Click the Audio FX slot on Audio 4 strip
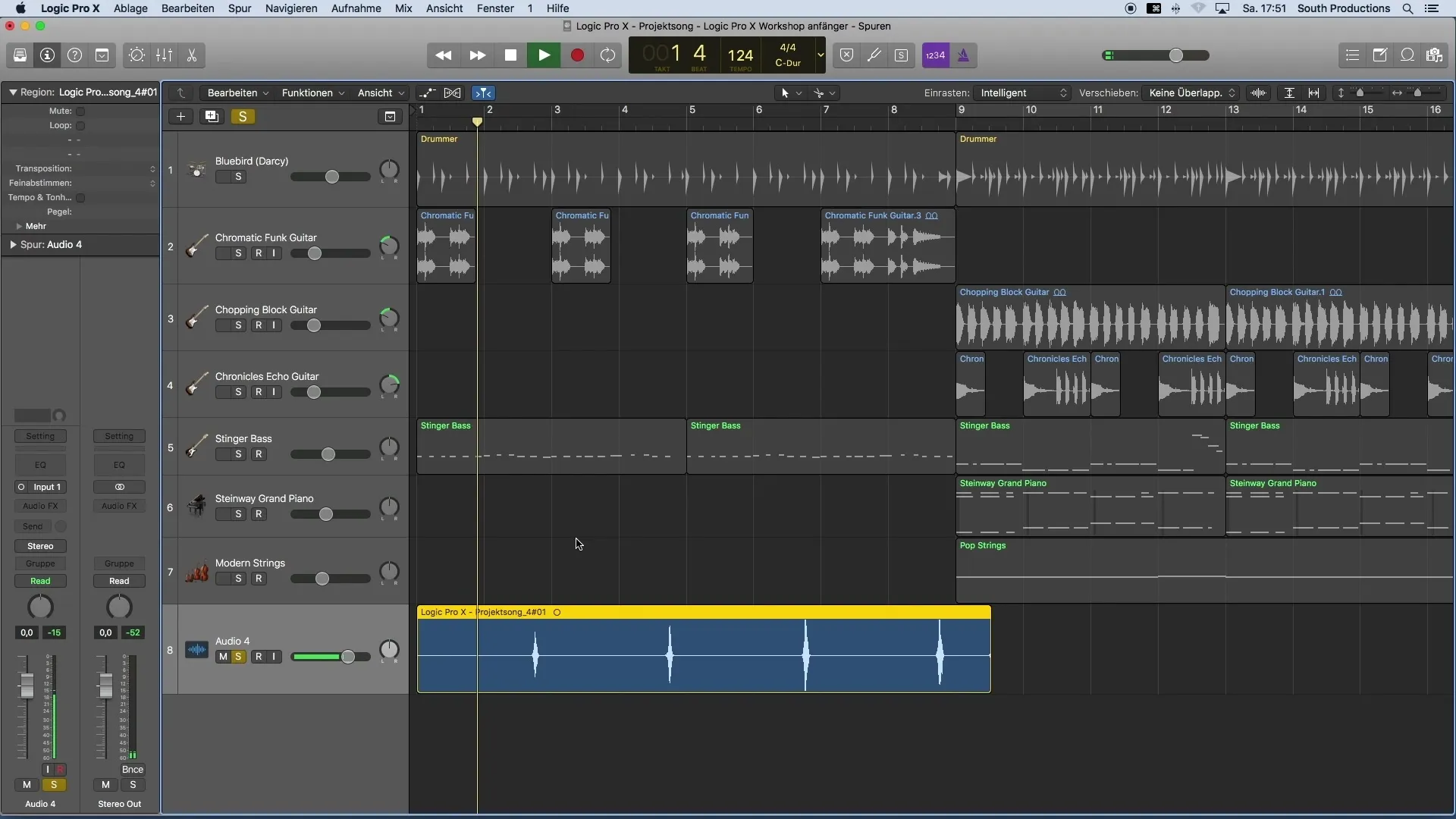The width and height of the screenshot is (1456, 819). (40, 507)
